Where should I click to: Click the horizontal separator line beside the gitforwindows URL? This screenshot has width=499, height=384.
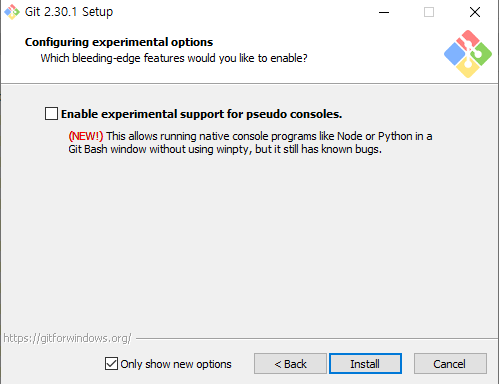pyautogui.click(x=317, y=339)
